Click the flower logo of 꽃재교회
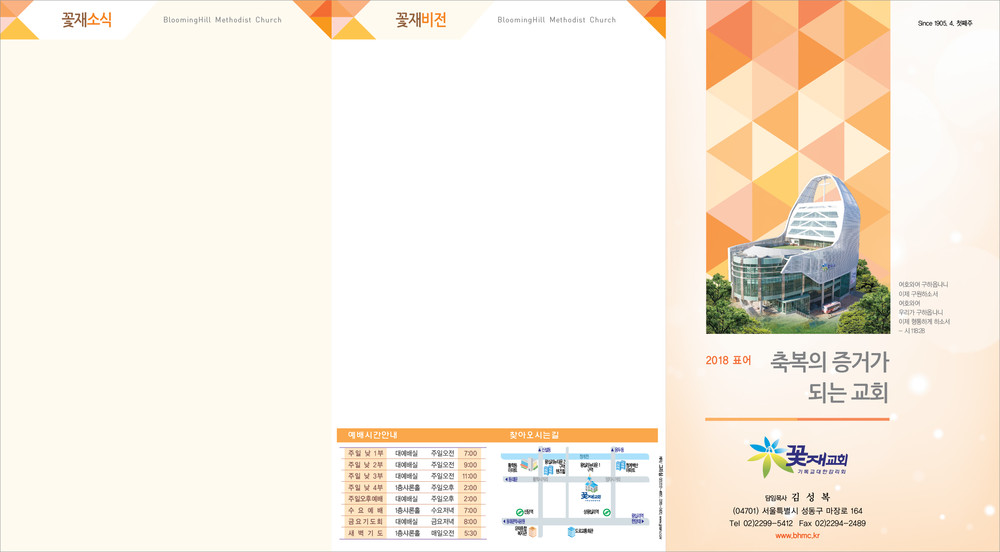Screen dimensions: 1000x552 click(x=767, y=457)
